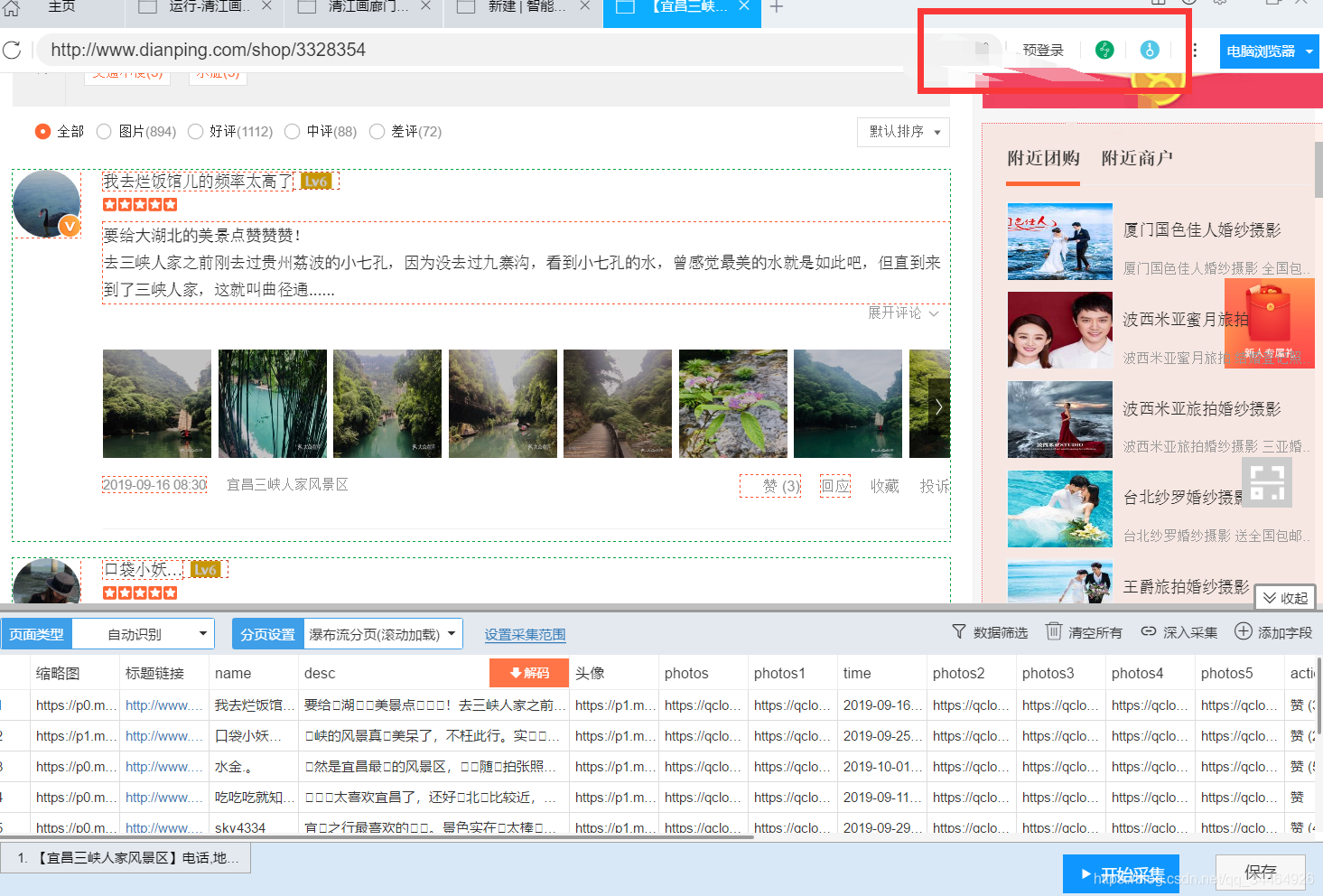Click the blue circular toolbar icon
Image resolution: width=1323 pixels, height=896 pixels.
(1150, 50)
